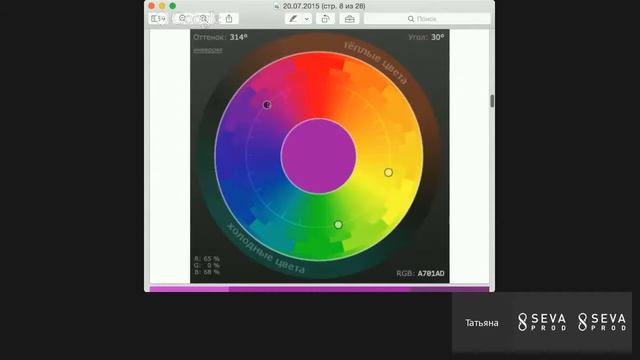Click the R: 65 % value
The width and height of the screenshot is (640, 360).
click(207, 259)
